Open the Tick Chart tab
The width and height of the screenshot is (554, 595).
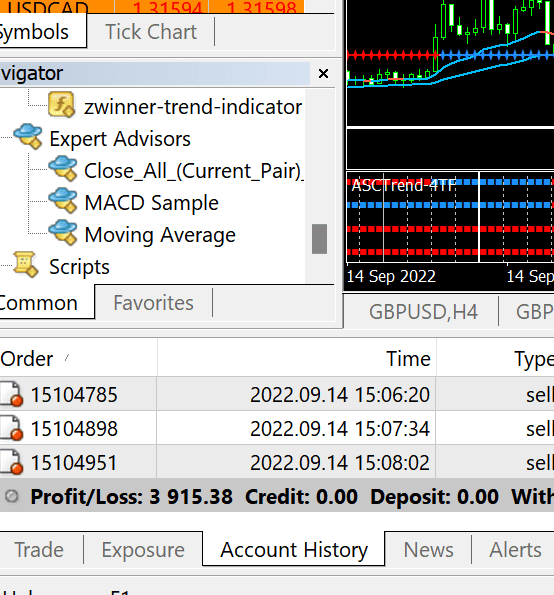[151, 31]
